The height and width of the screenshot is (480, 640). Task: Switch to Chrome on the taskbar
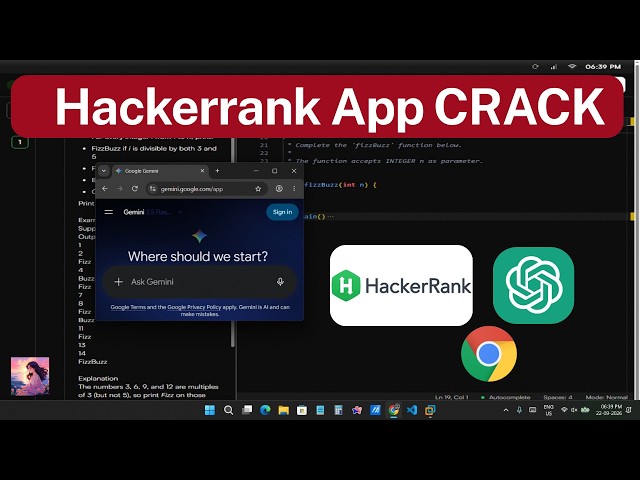(x=393, y=410)
